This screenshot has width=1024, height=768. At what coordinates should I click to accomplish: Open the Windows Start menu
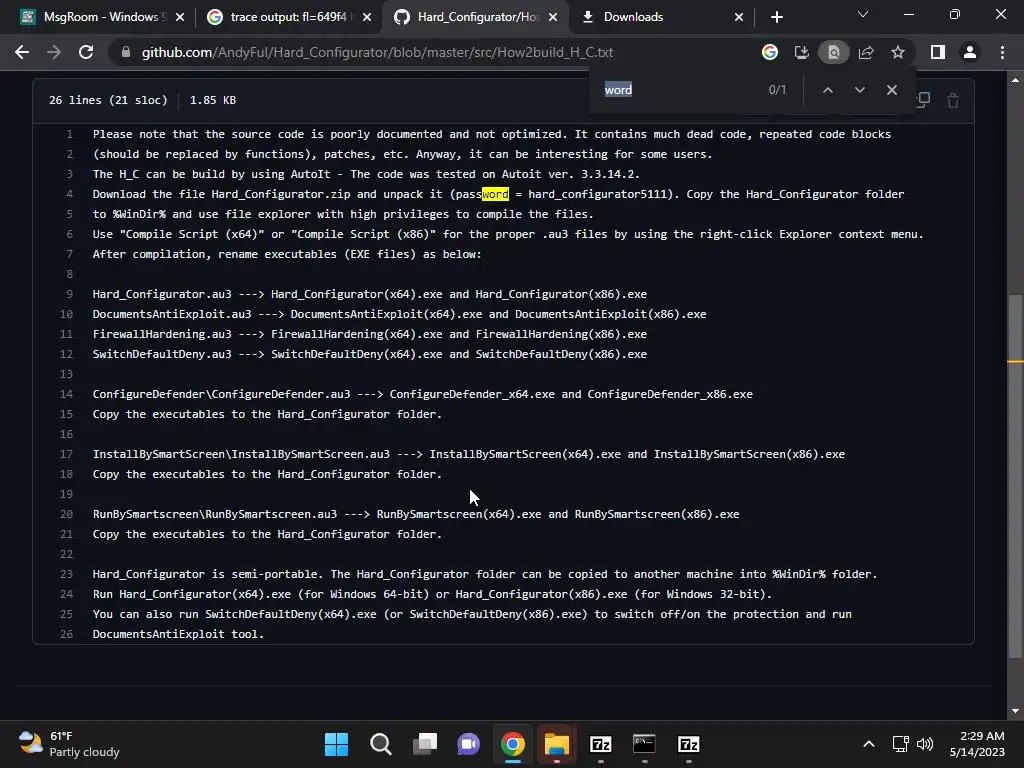[336, 744]
